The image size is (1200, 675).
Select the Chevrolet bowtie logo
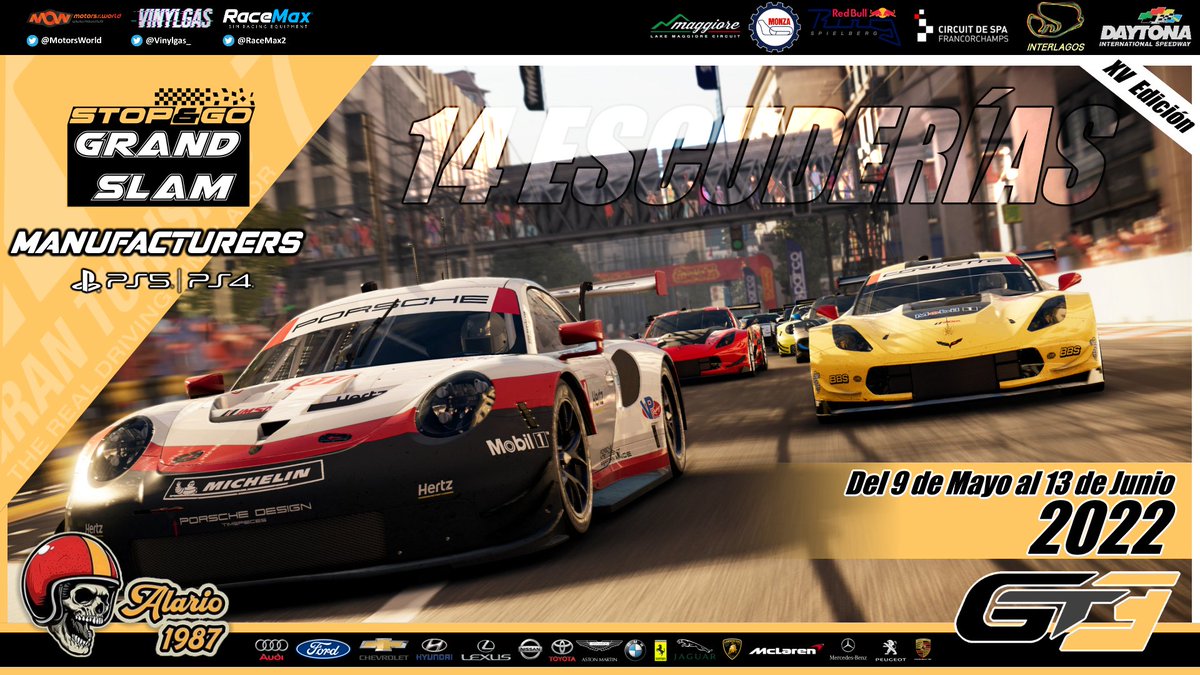tap(384, 649)
